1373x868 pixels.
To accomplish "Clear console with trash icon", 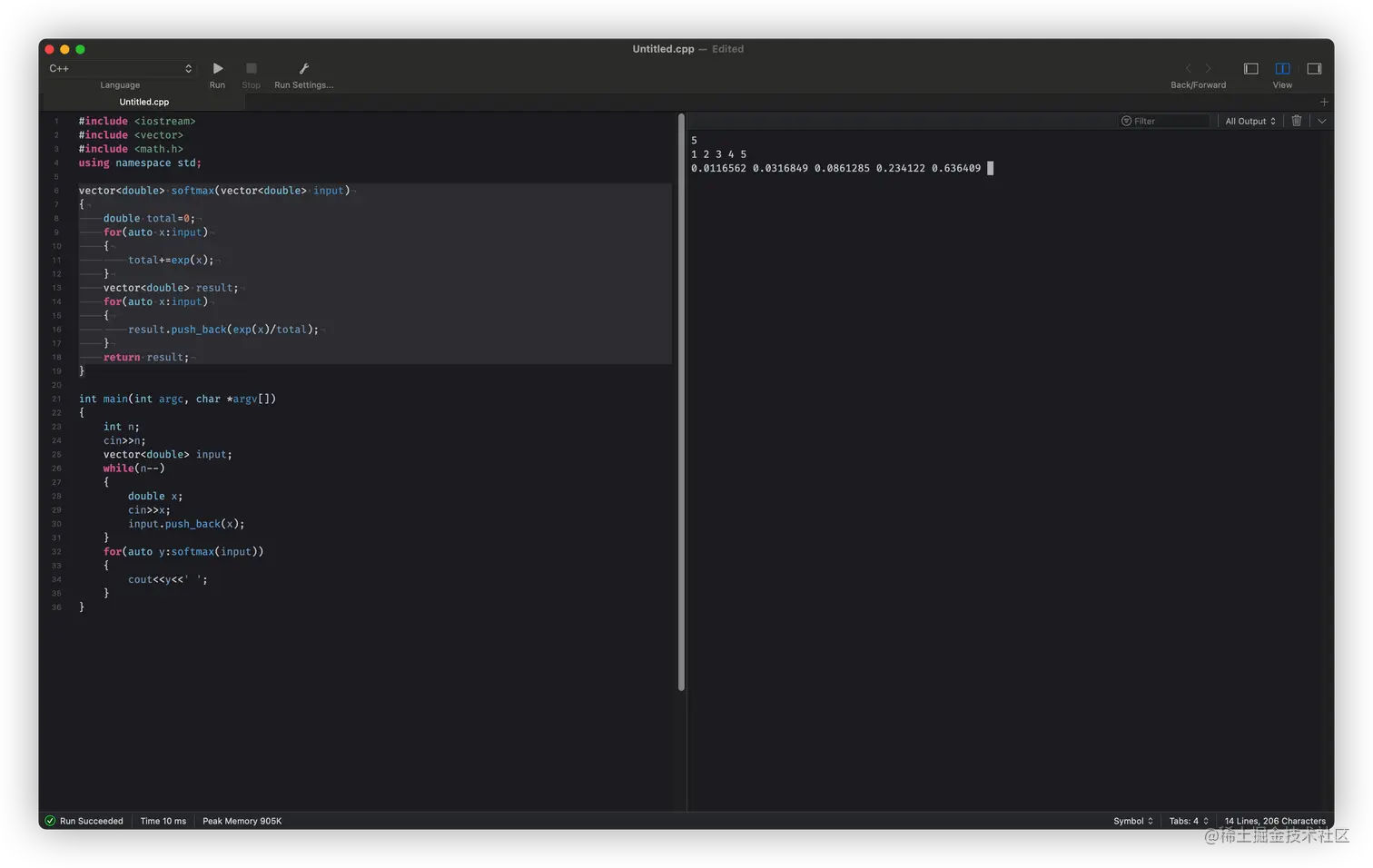I will (1297, 121).
